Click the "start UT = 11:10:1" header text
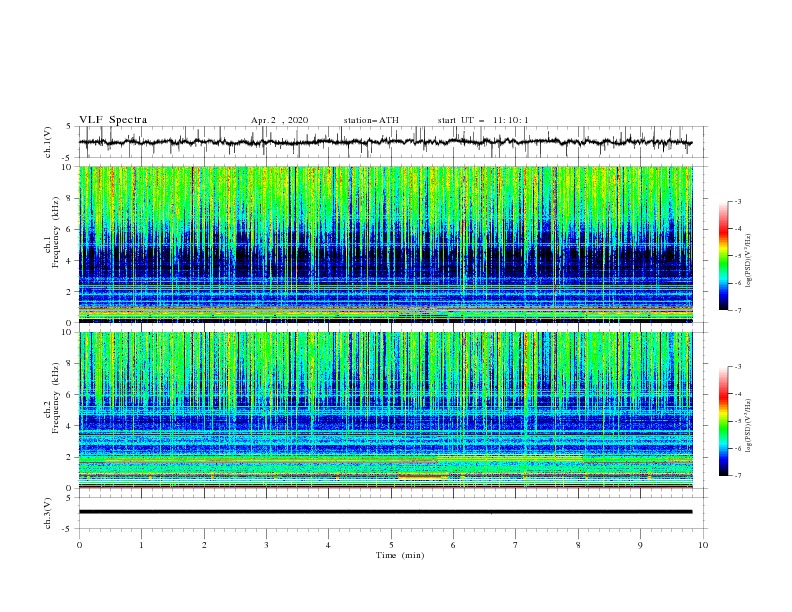792x612 pixels. 483,120
